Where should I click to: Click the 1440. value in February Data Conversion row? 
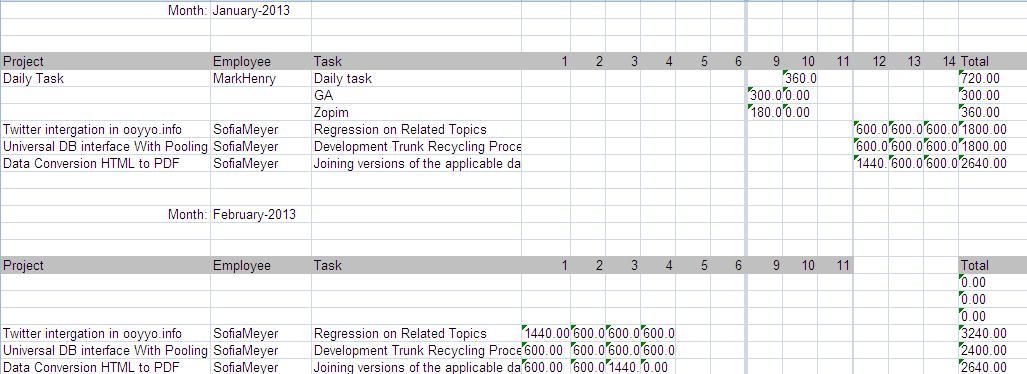623,367
